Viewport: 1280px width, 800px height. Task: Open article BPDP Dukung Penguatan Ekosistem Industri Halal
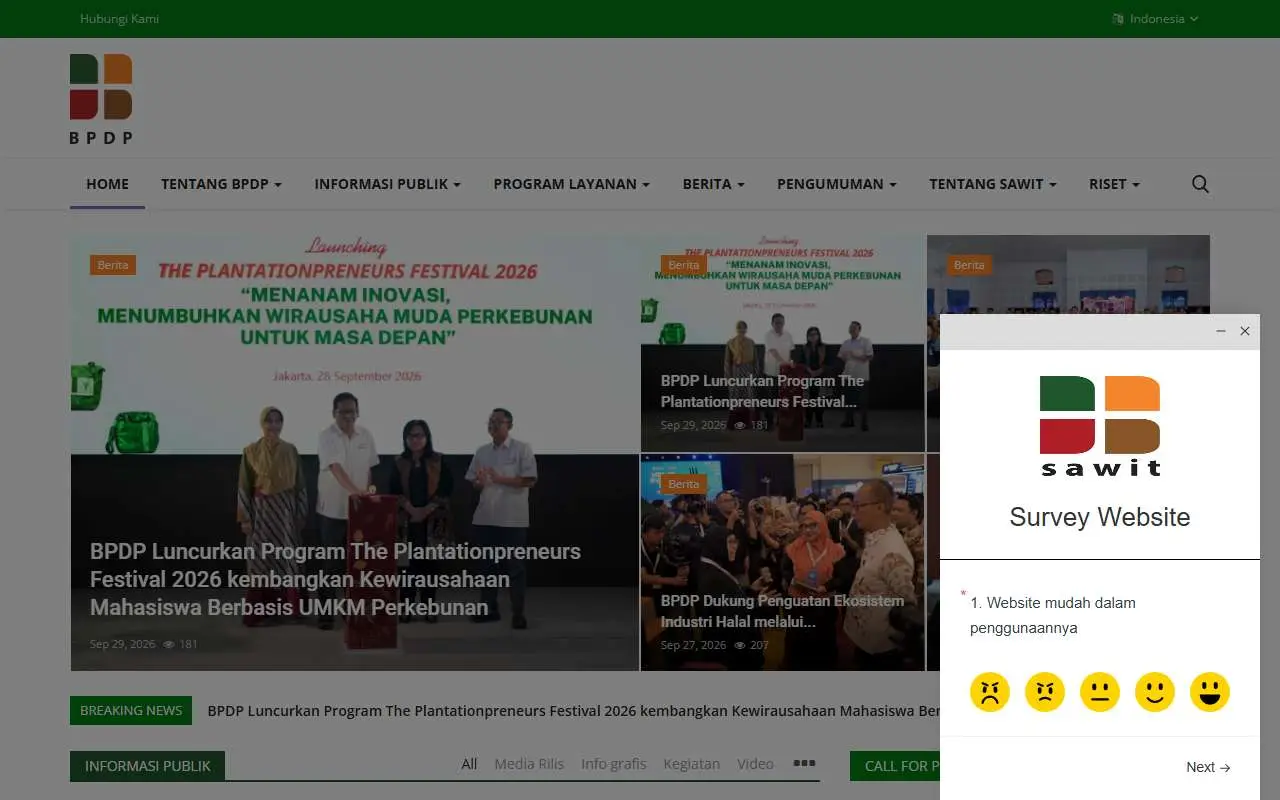782,611
